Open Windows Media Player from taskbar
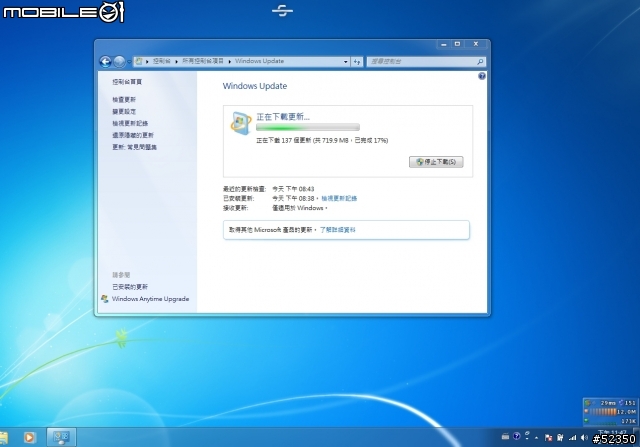640x447 pixels. point(29,437)
